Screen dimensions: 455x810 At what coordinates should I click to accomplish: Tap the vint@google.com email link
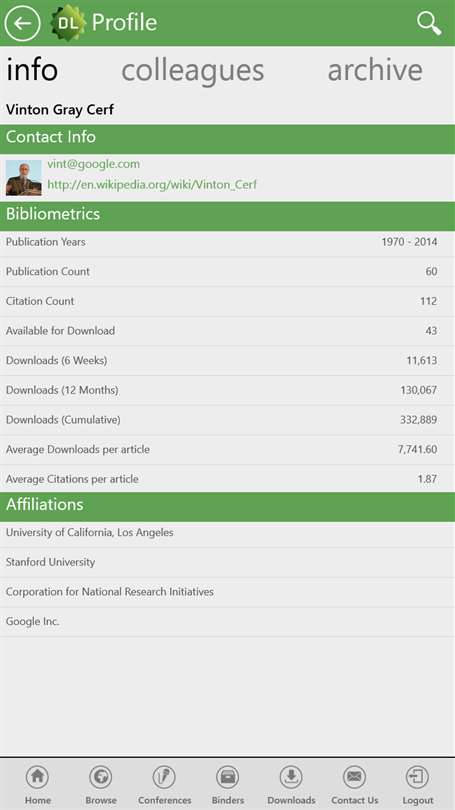coord(93,164)
